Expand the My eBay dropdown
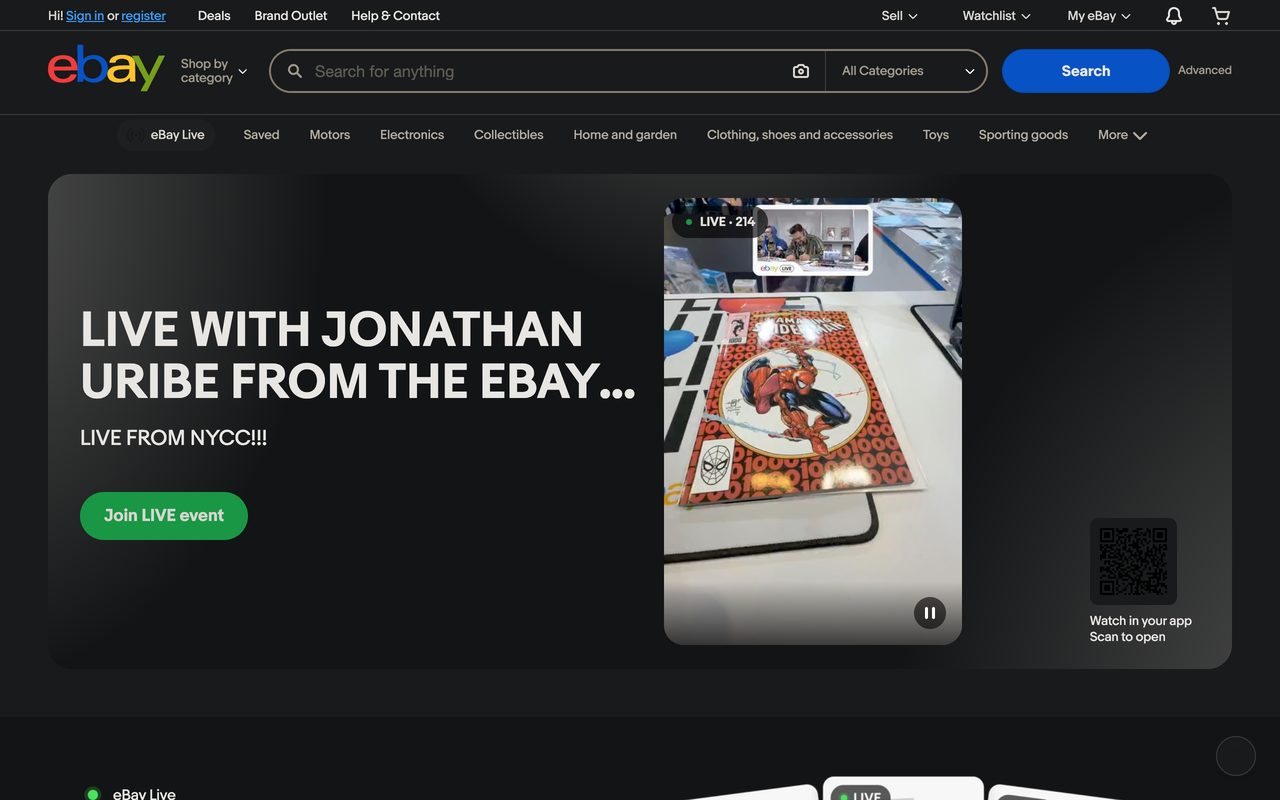Viewport: 1280px width, 800px height. tap(1099, 16)
